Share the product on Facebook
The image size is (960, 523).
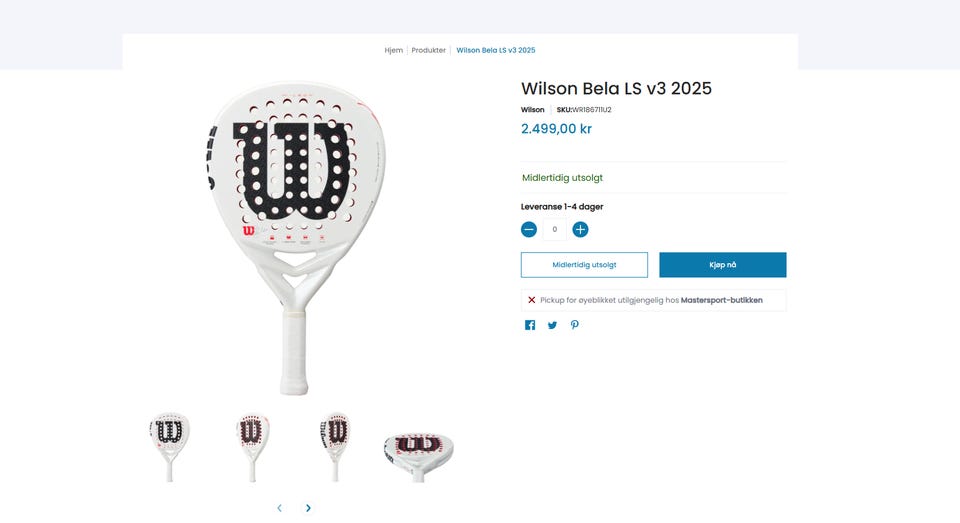point(530,325)
